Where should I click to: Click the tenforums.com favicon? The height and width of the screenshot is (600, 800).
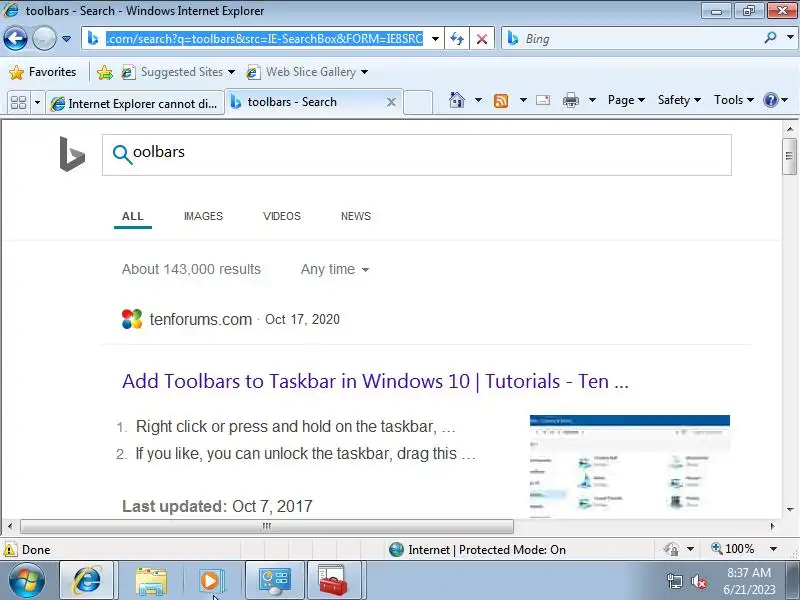132,319
